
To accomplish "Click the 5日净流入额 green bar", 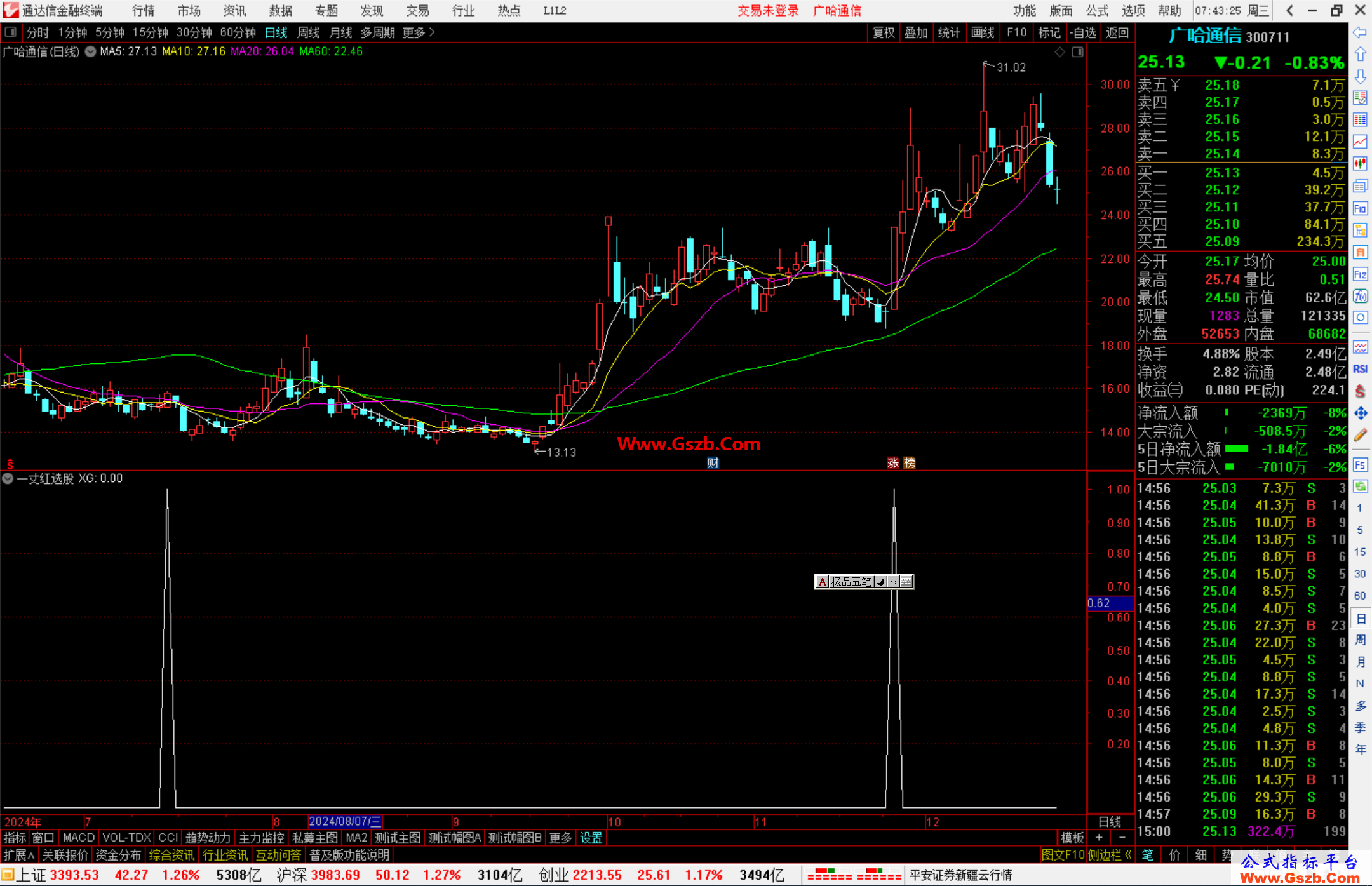I will coord(1237,449).
